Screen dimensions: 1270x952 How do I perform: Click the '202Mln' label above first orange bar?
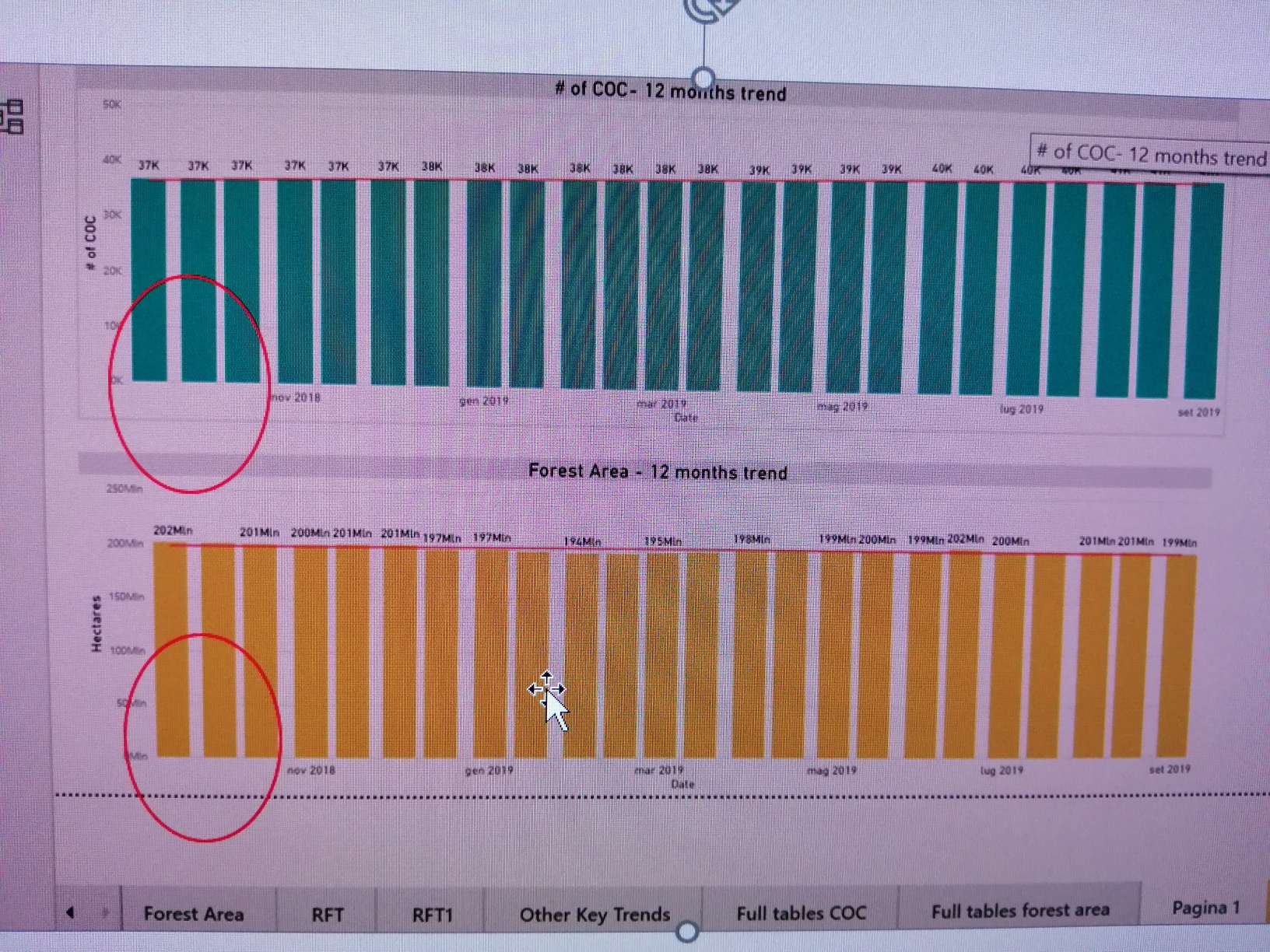pyautogui.click(x=173, y=530)
